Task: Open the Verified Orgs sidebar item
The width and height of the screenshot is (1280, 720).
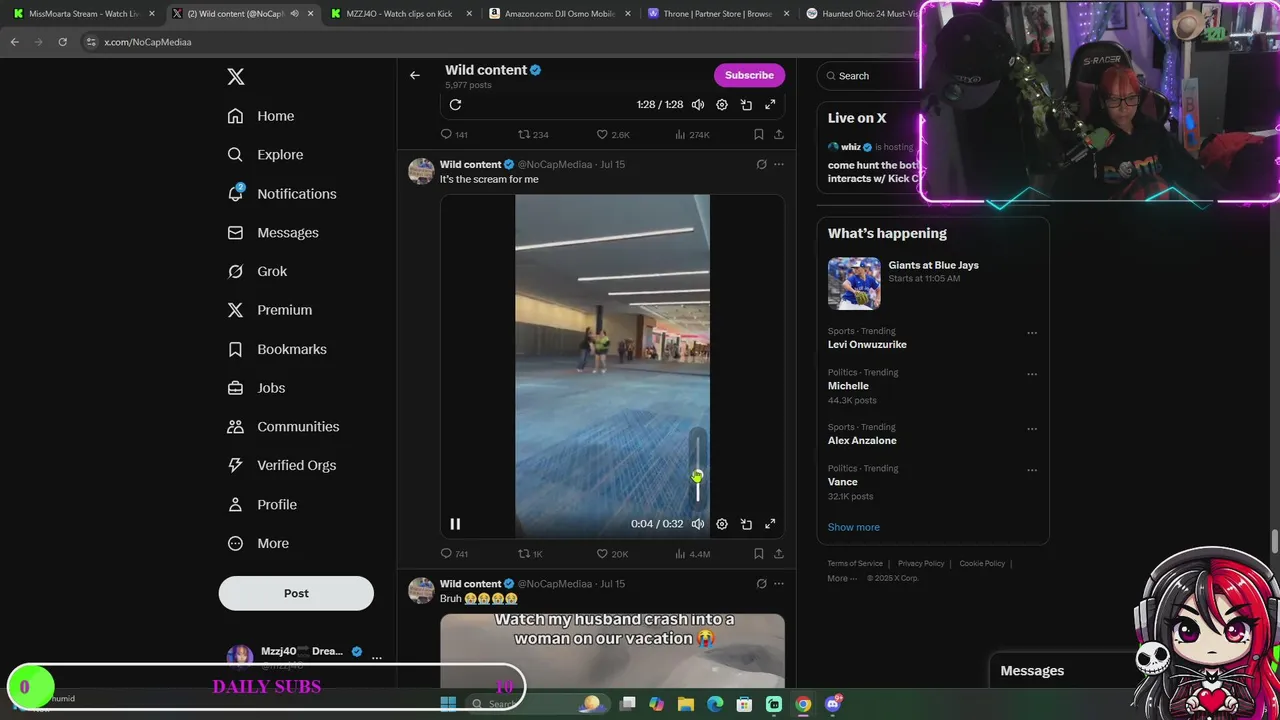Action: (281, 466)
